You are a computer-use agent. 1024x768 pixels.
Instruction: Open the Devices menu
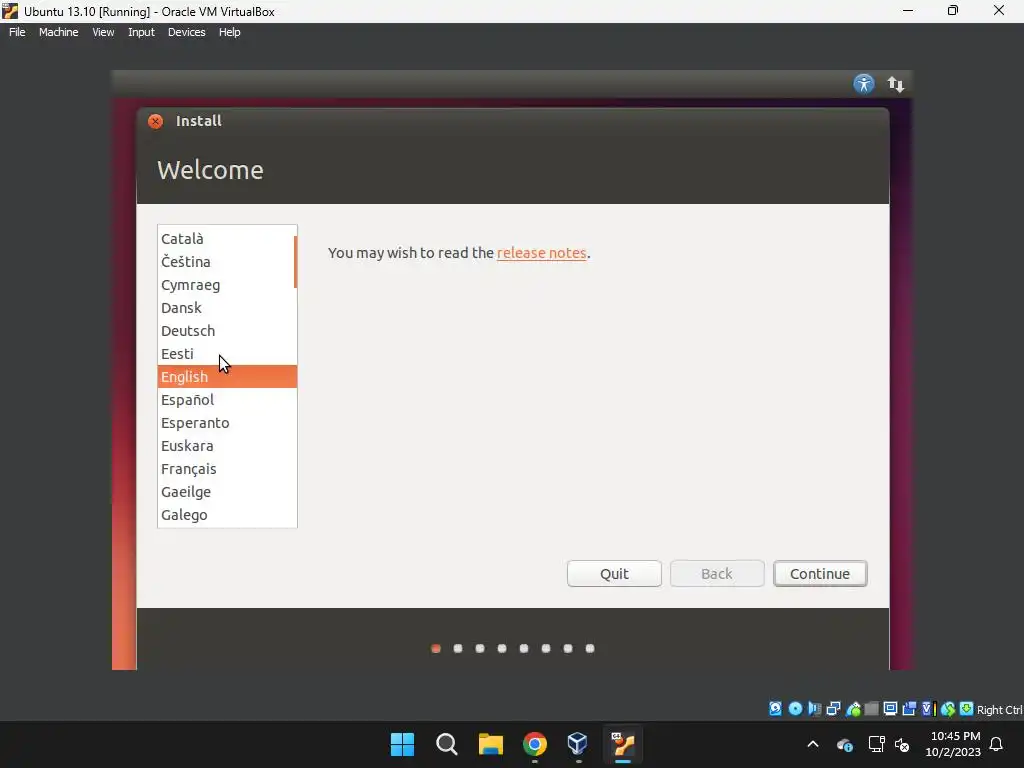click(x=186, y=32)
